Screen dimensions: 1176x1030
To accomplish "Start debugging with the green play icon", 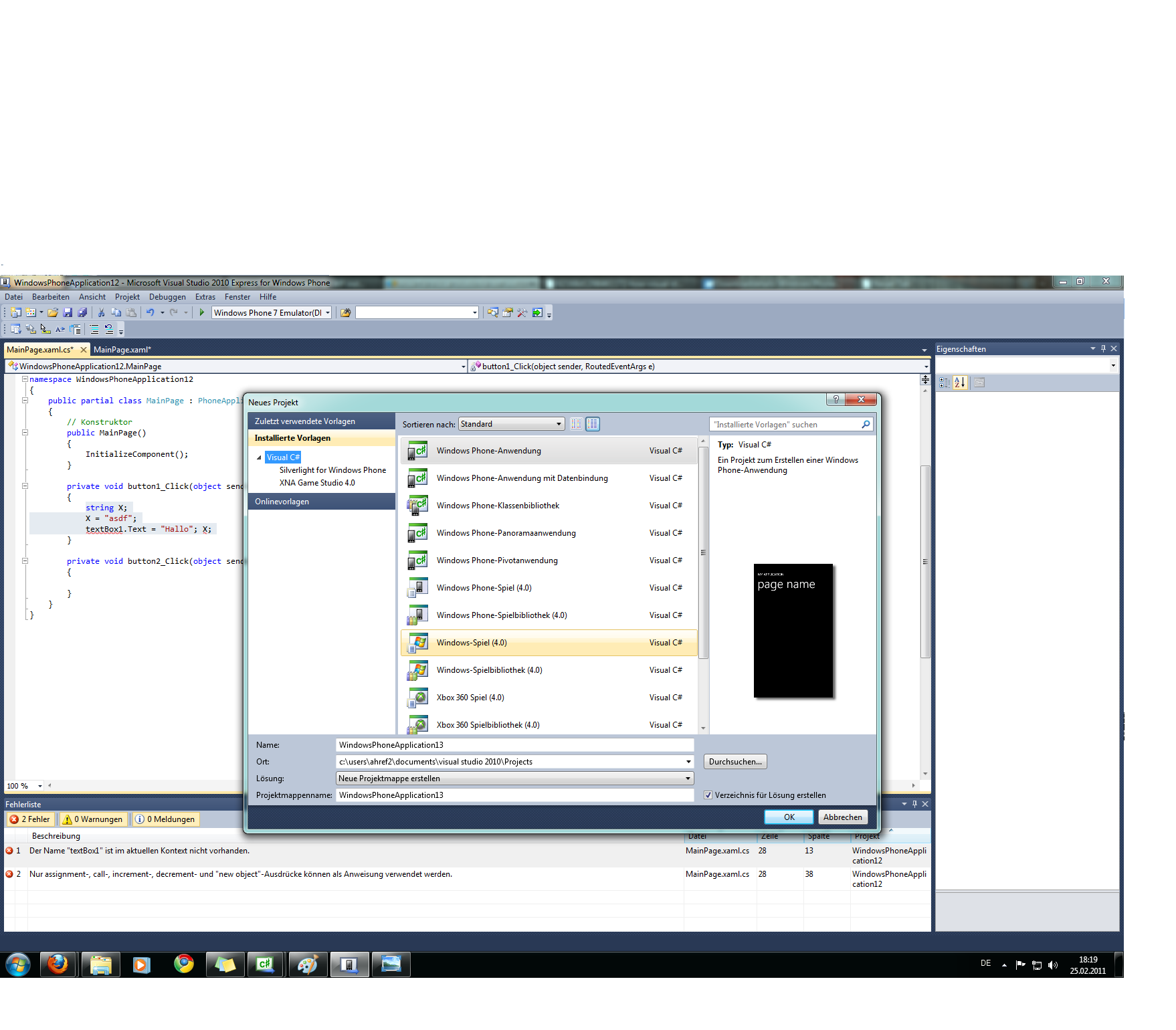I will tap(201, 312).
